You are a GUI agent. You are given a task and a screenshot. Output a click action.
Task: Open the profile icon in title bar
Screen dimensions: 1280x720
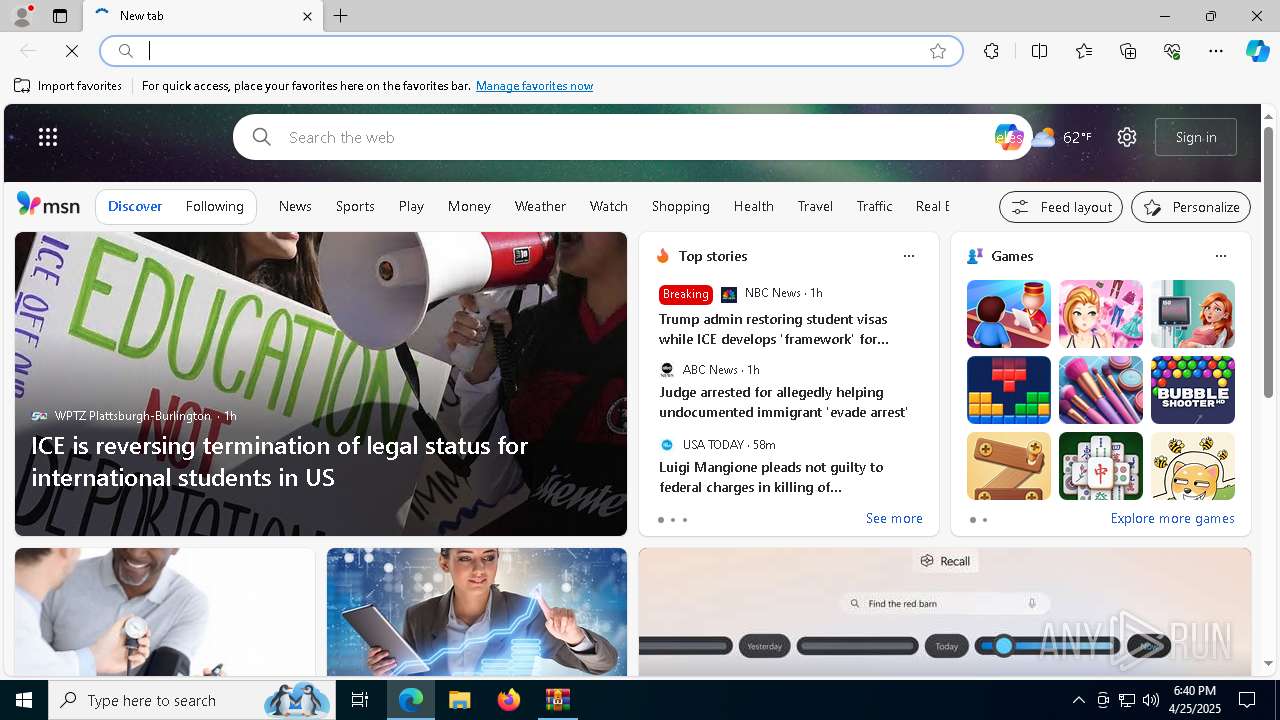pyautogui.click(x=21, y=16)
